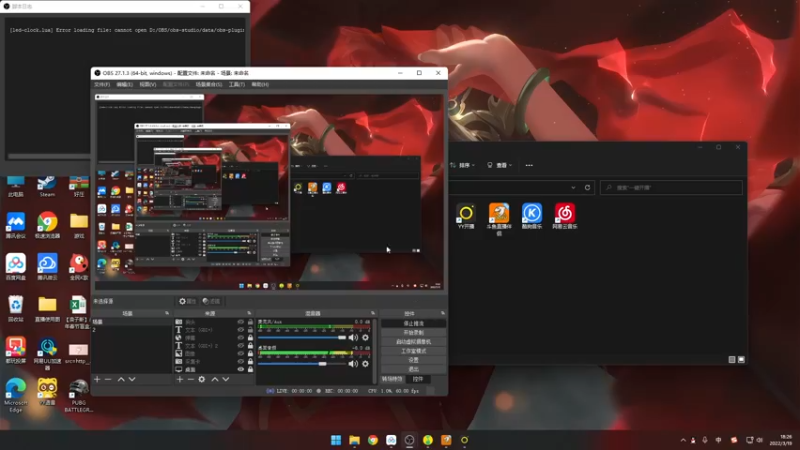
Task: Toggle visibility of the 图像 source
Action: pyautogui.click(x=241, y=353)
